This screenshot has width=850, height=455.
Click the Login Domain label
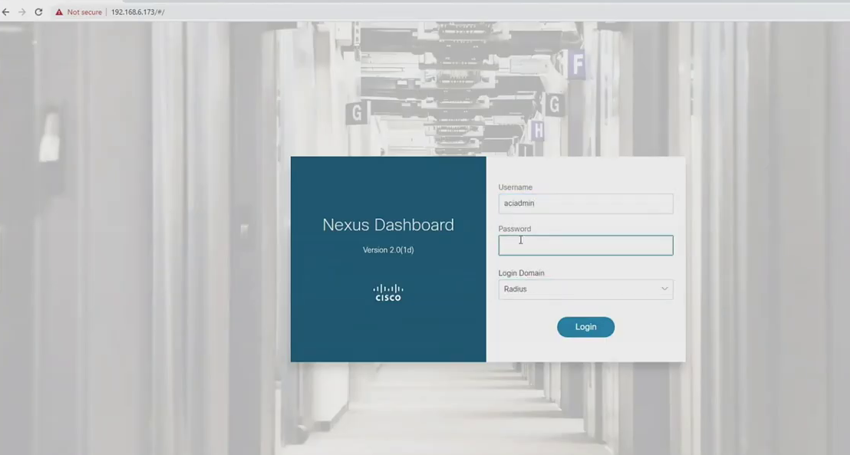[521, 273]
